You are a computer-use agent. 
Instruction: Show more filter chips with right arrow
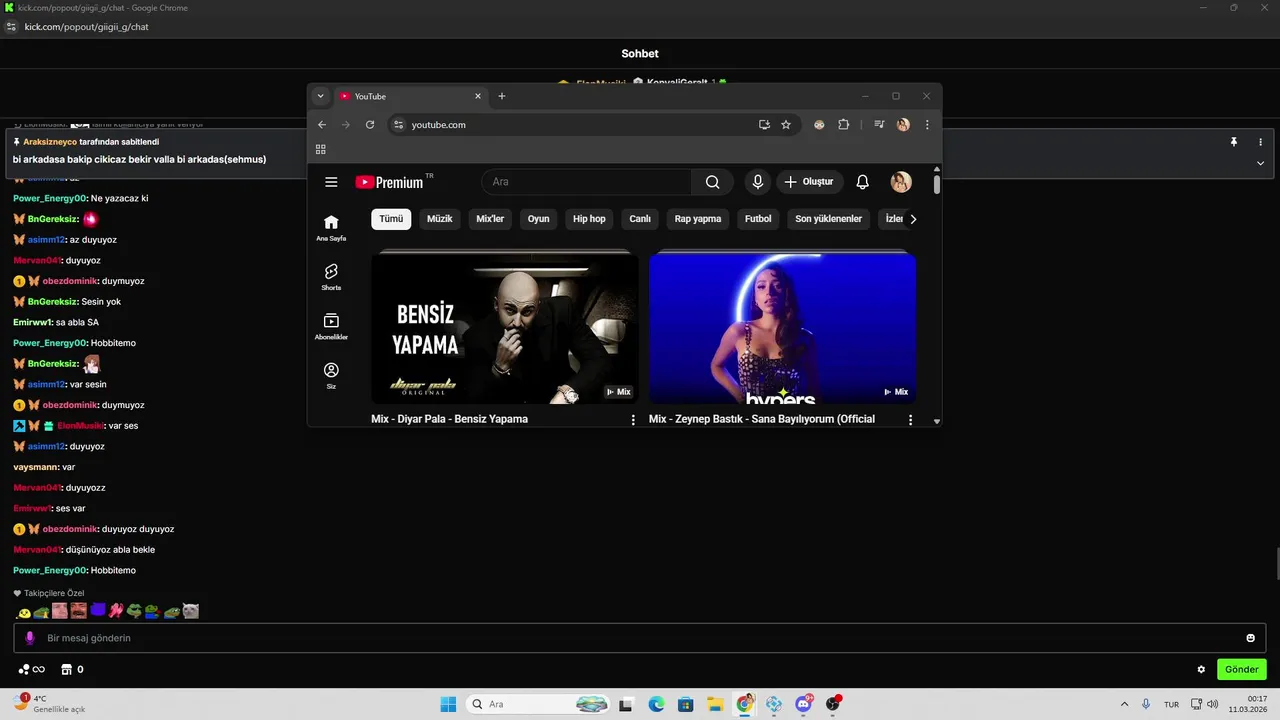[912, 219]
